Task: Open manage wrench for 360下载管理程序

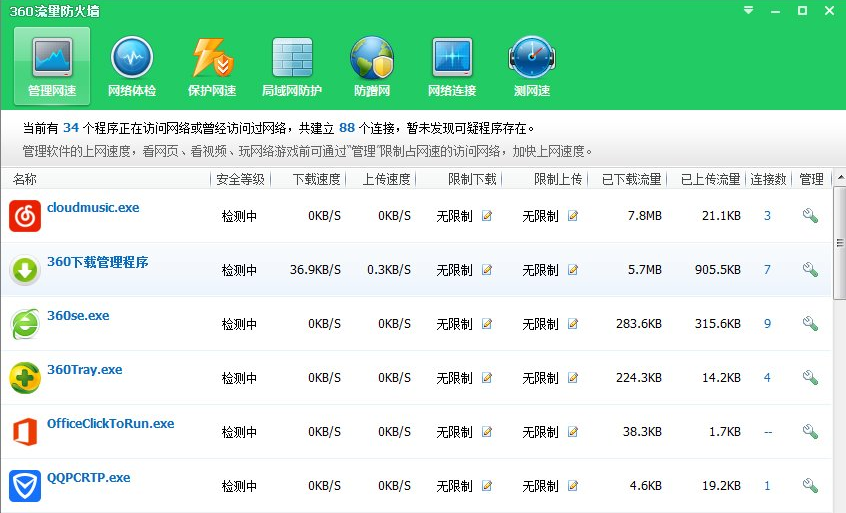Action: 810,270
